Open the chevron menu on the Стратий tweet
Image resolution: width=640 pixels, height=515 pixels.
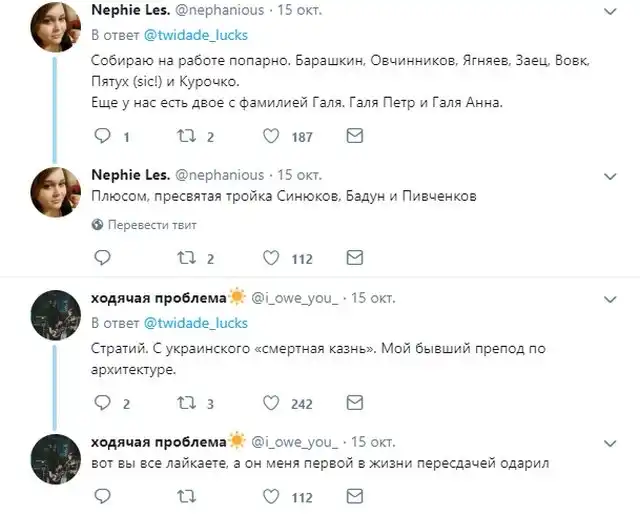[x=612, y=297]
